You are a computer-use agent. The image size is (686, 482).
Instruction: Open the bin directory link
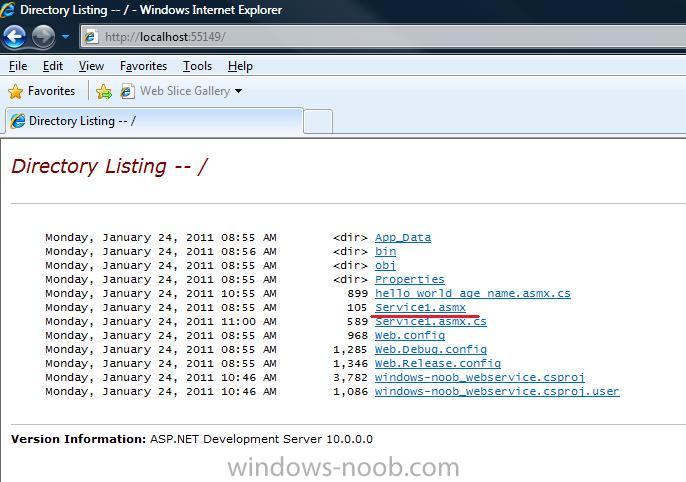coord(385,251)
